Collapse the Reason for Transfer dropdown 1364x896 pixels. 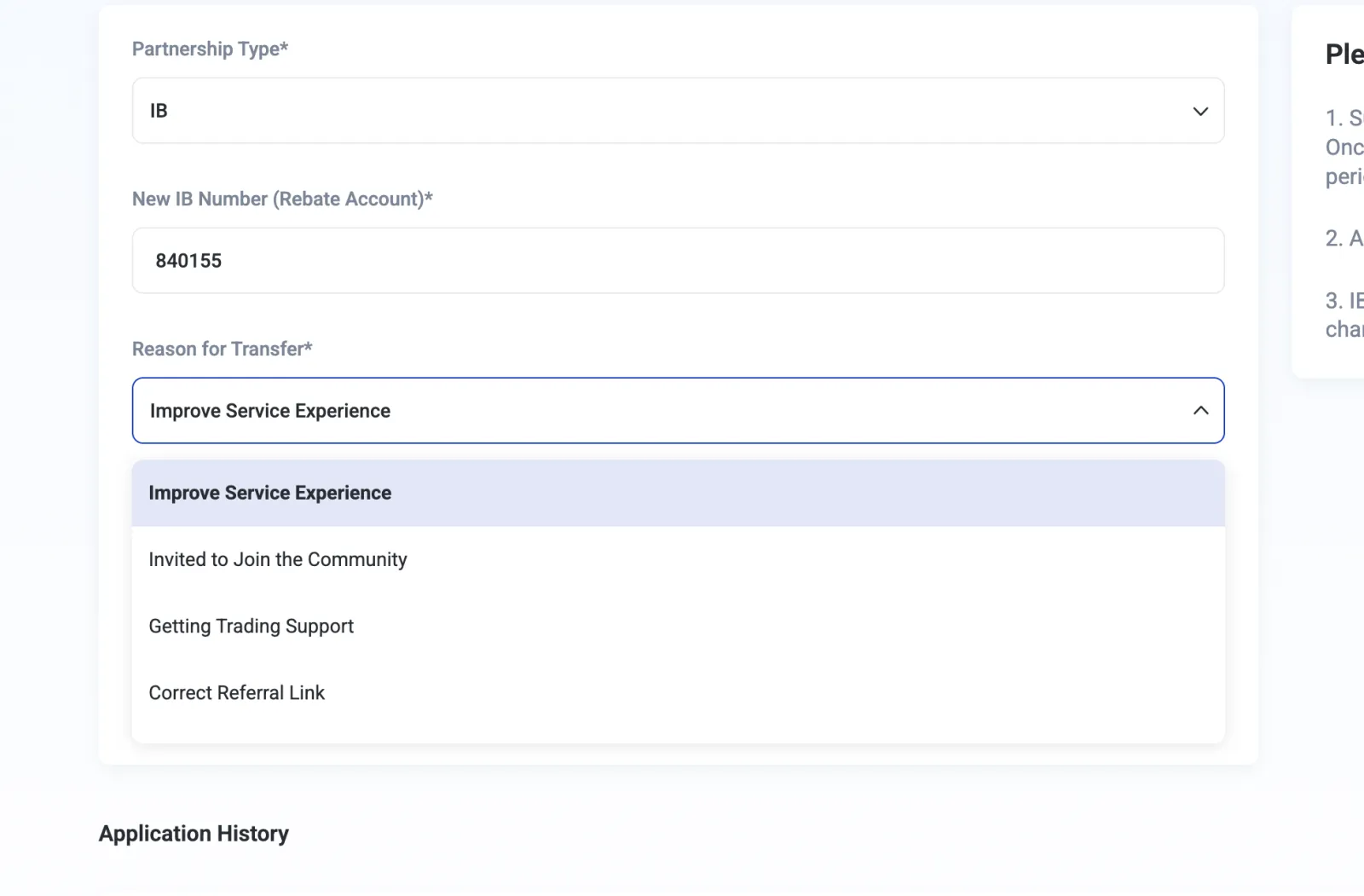tap(678, 411)
